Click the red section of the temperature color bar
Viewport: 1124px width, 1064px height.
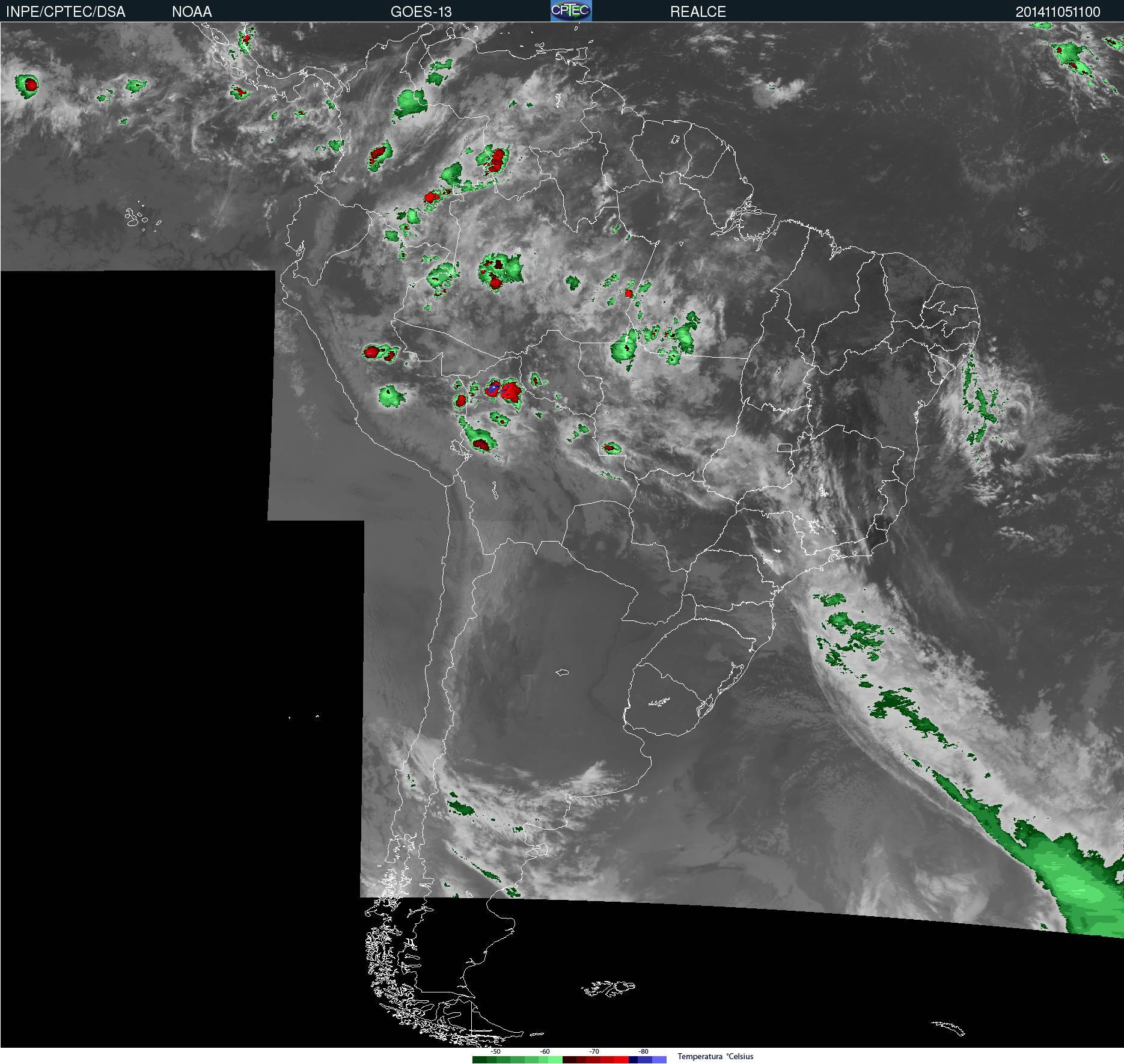pyautogui.click(x=596, y=1060)
